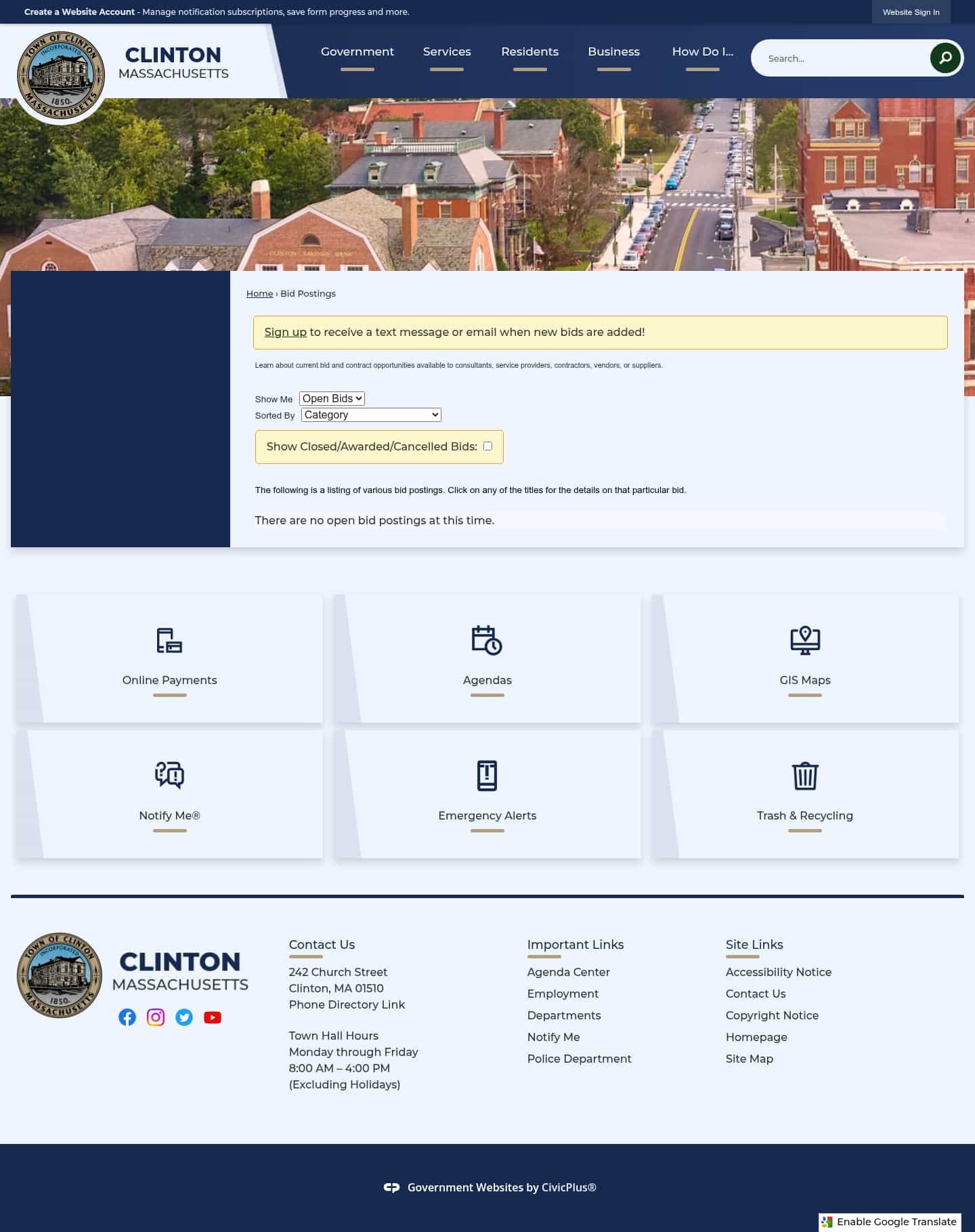This screenshot has height=1232, width=975.
Task: Click the Site Links heading
Action: pos(754,944)
